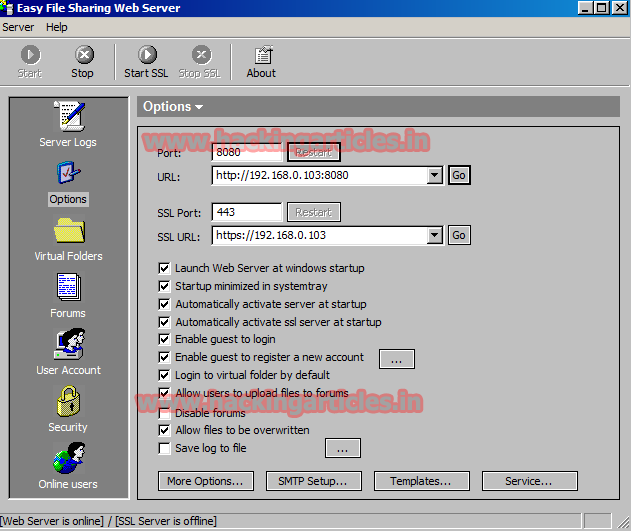Screen dimensions: 631x531
Task: Uncheck Launch Web Server at windows startup
Action: 164,268
